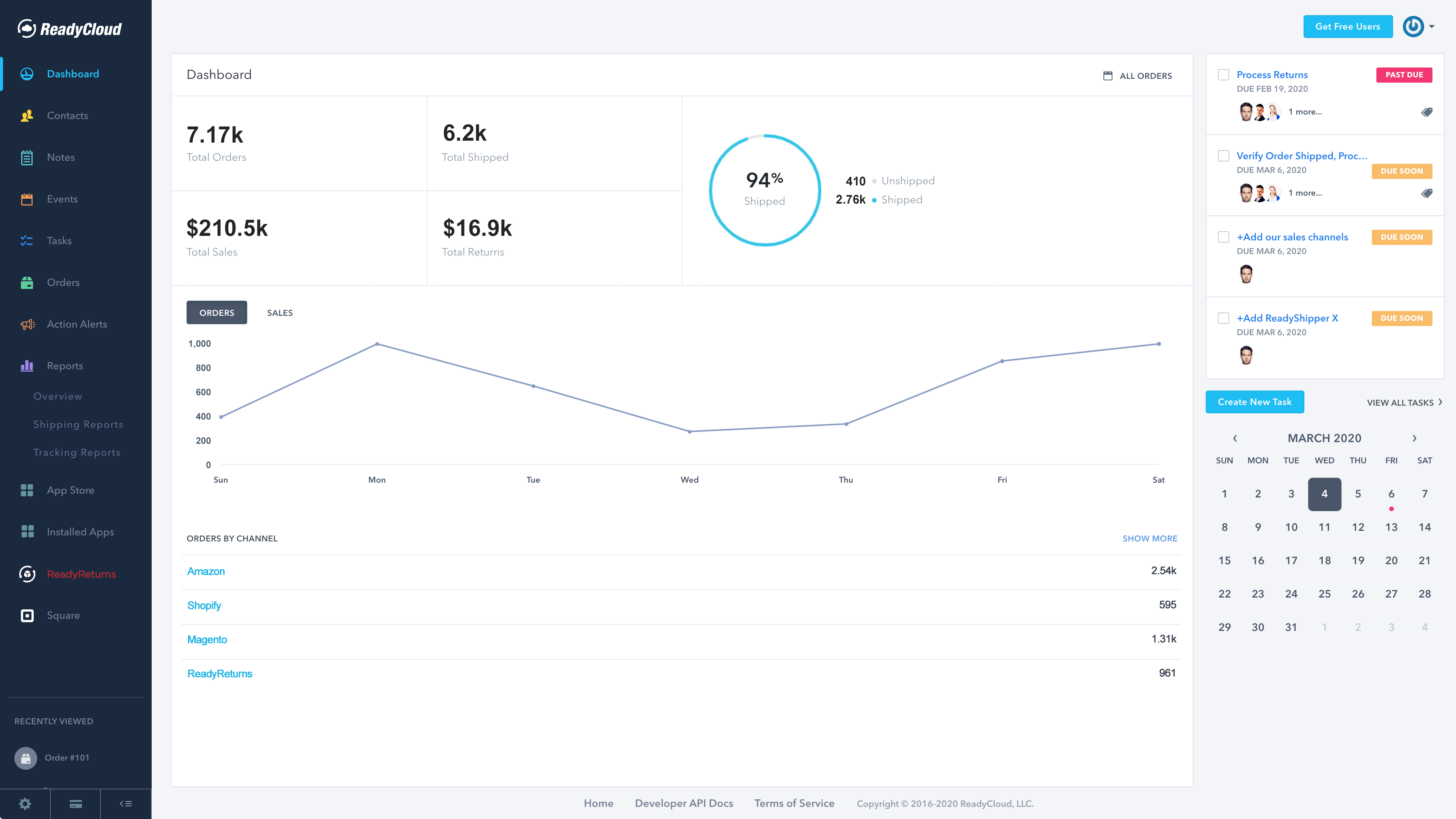Click the Create New Task button

(1254, 402)
